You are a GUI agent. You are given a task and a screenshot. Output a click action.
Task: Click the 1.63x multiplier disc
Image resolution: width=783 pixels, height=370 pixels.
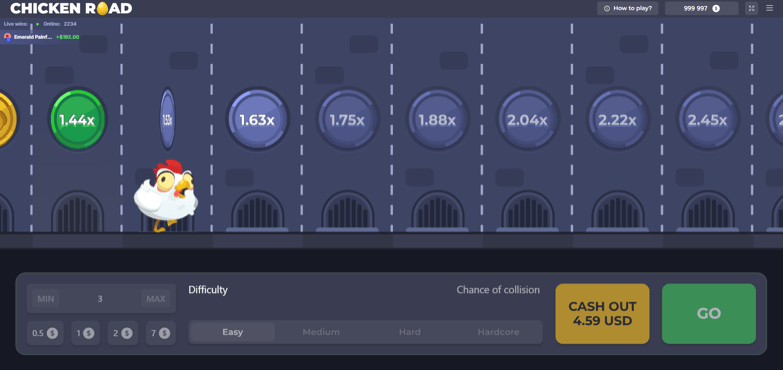257,120
